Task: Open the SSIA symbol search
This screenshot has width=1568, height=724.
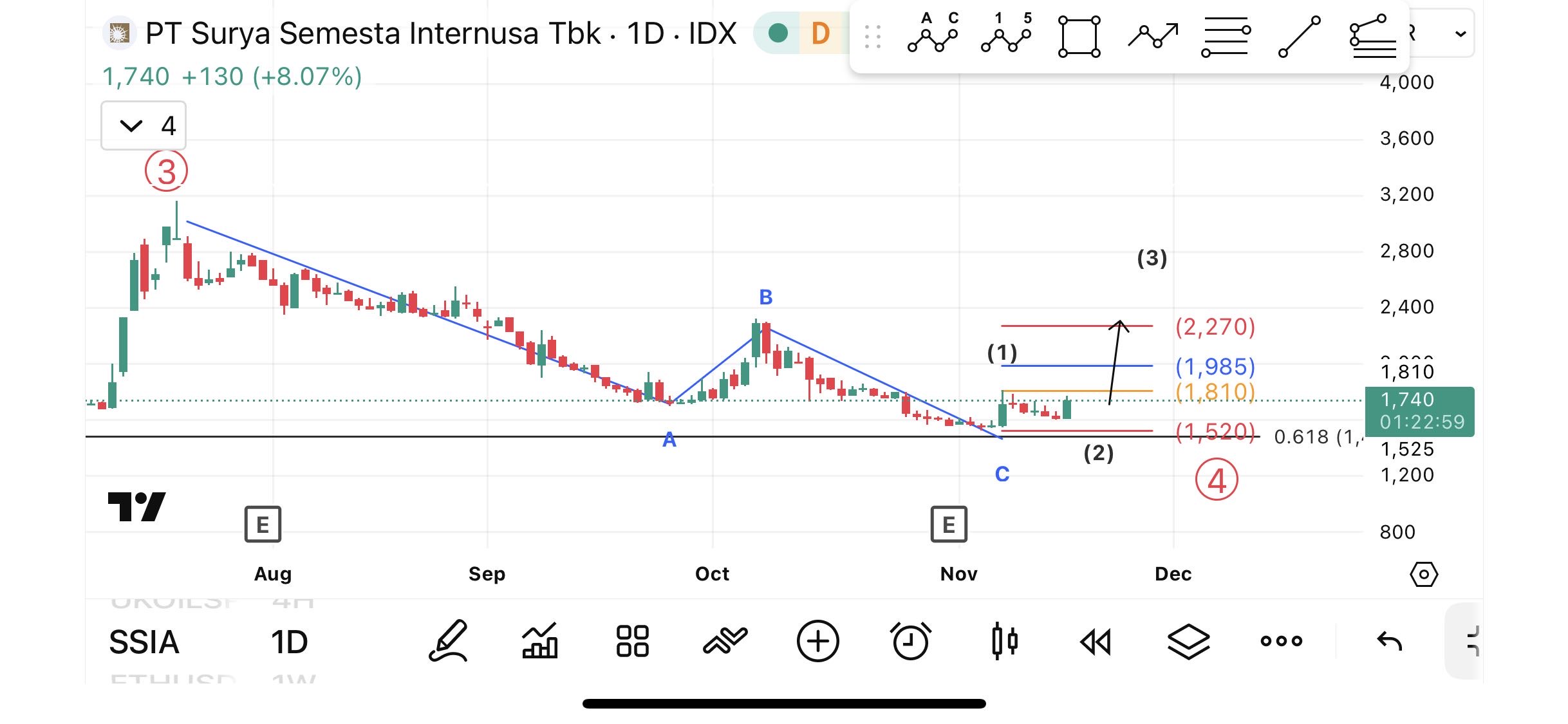Action: (144, 642)
